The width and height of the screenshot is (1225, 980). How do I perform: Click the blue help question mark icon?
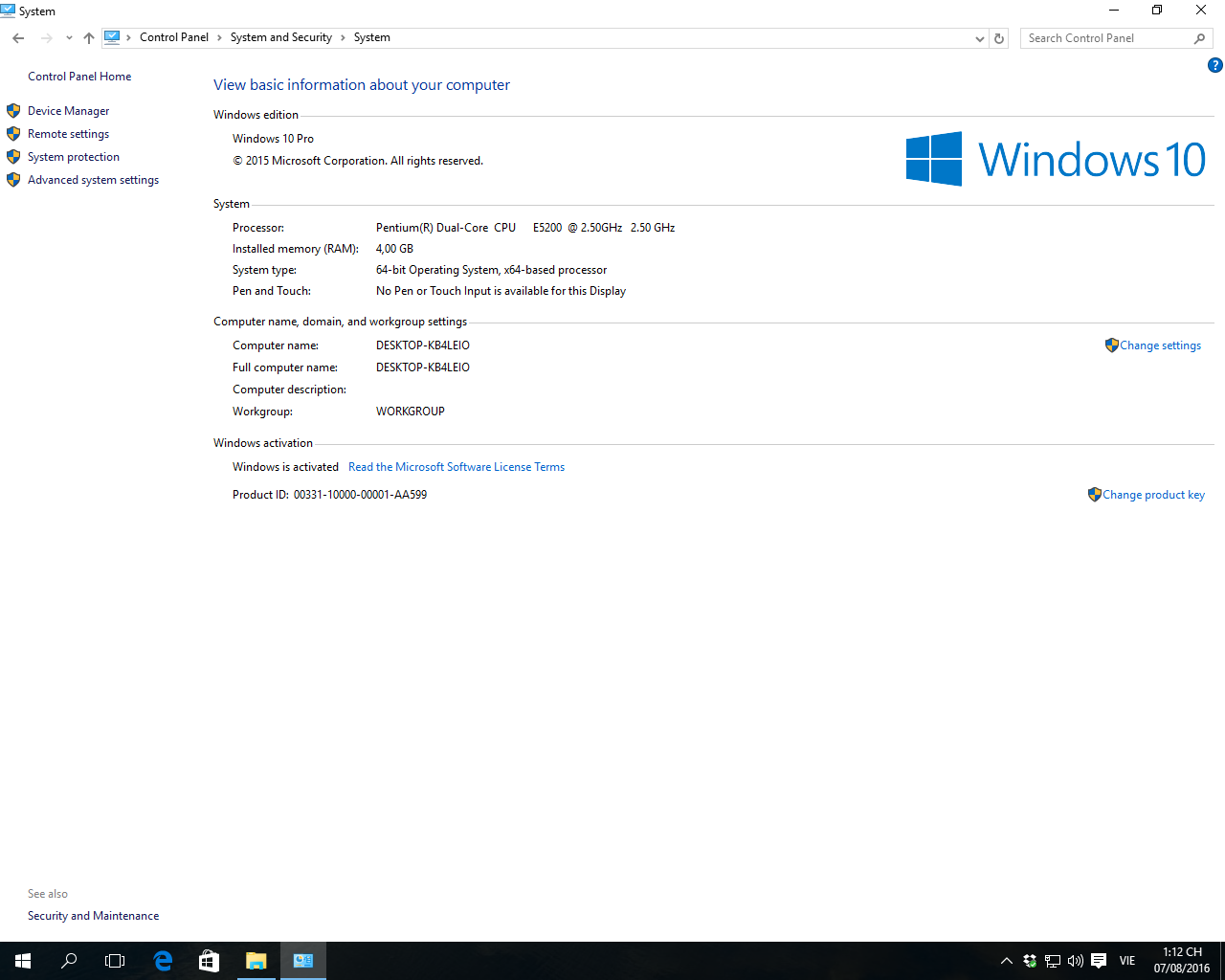[1214, 65]
